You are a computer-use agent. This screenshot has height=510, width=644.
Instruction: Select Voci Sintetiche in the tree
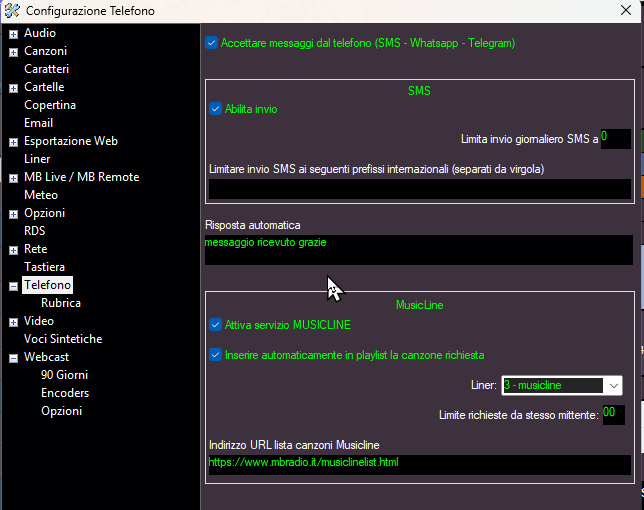63,339
